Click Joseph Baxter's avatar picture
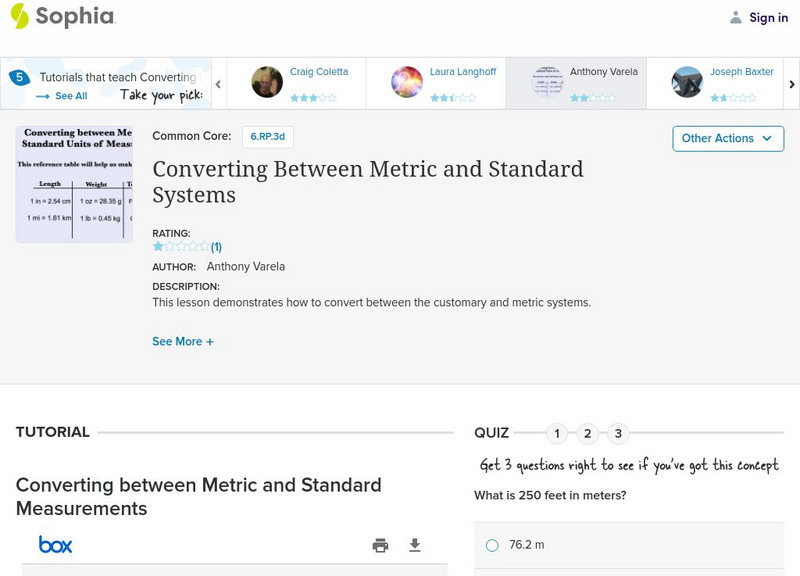Viewport: 800px width, 576px height. [687, 82]
